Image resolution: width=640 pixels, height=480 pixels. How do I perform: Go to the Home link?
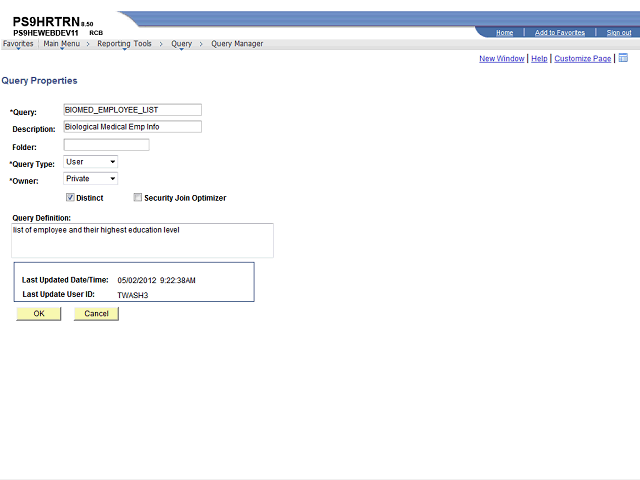pos(504,33)
